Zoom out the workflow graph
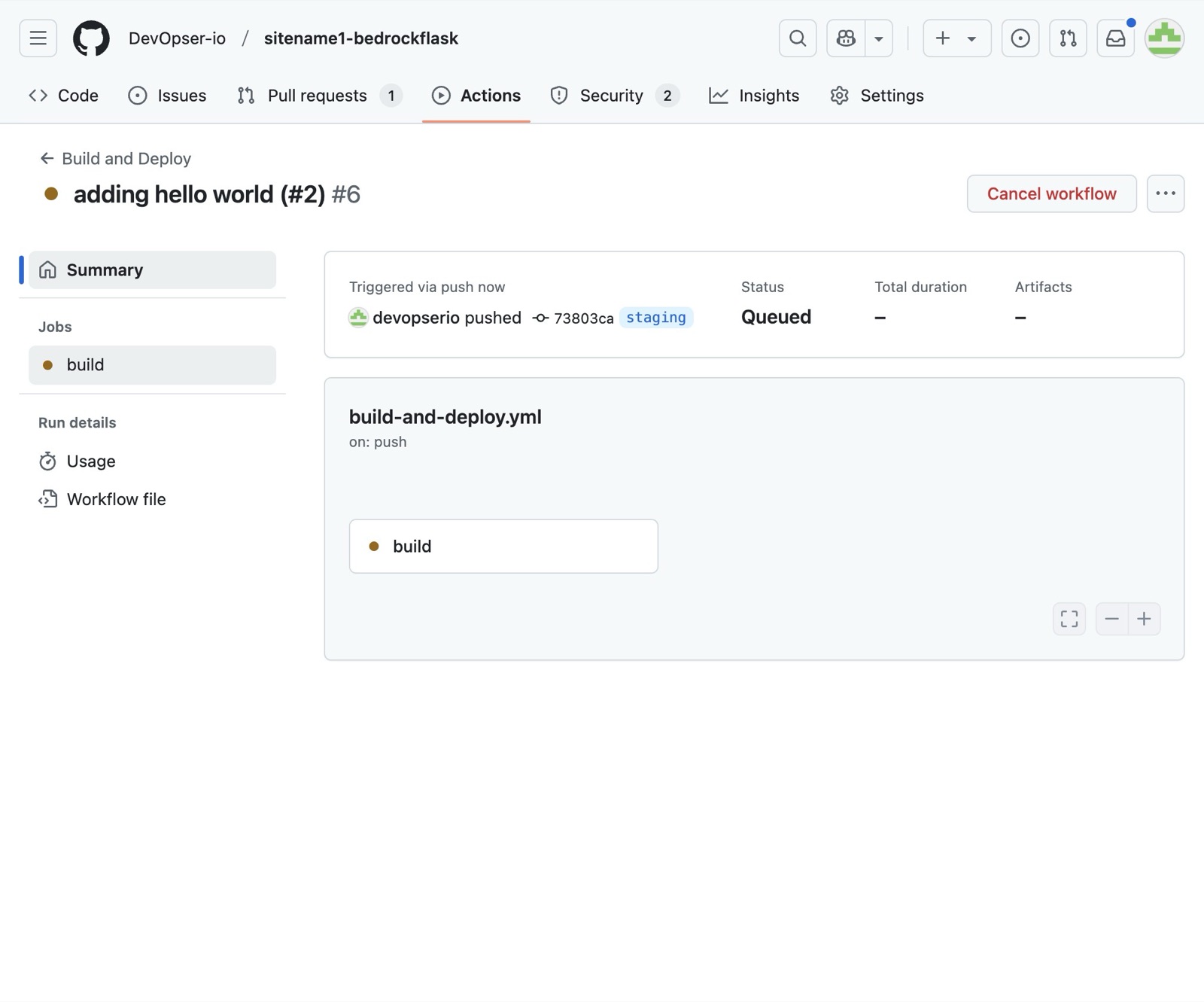 click(1112, 619)
